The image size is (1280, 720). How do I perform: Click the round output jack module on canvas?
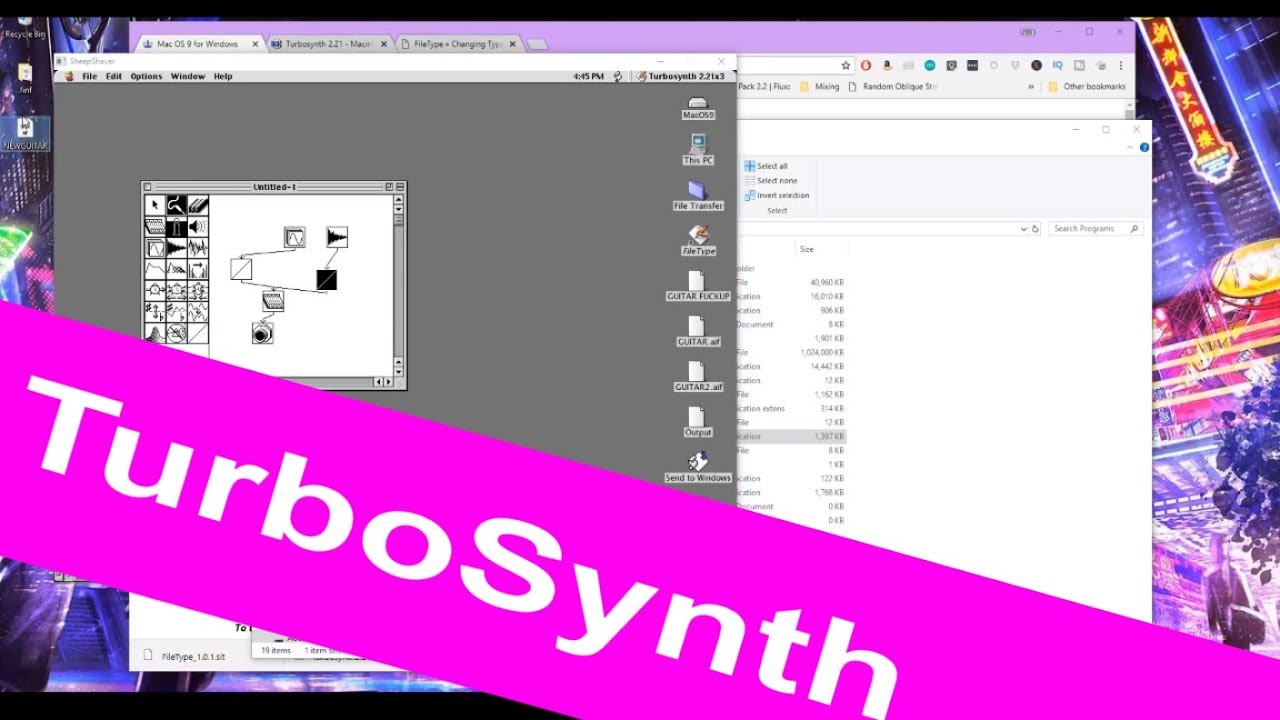[263, 333]
